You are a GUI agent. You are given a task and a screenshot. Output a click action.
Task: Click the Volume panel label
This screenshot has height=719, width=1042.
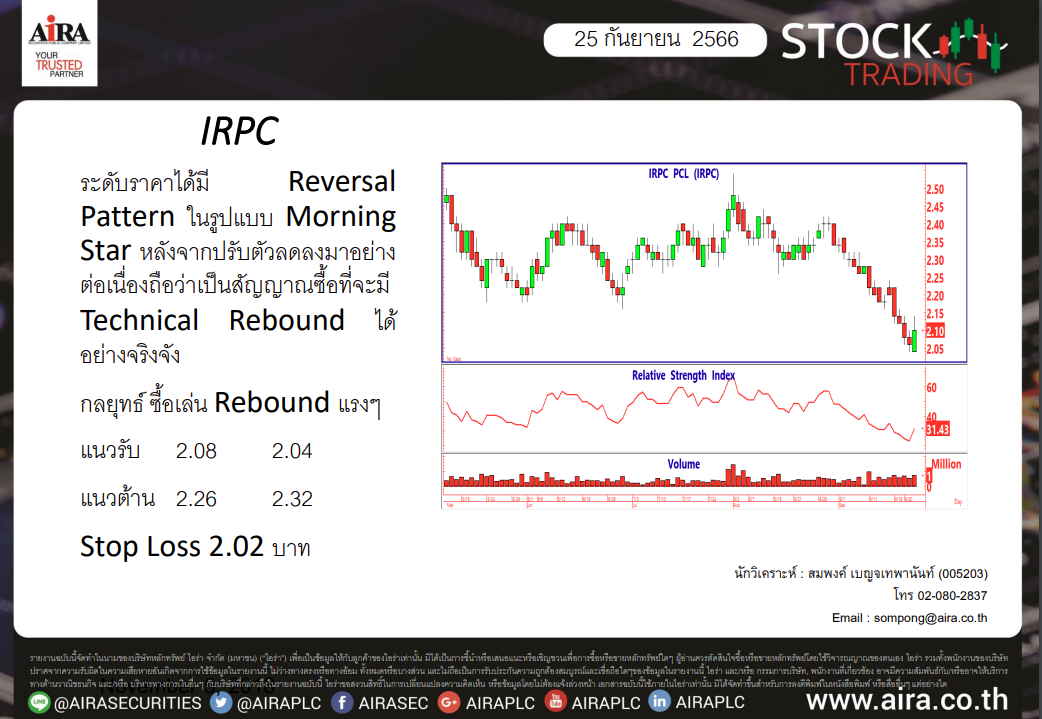click(x=684, y=464)
